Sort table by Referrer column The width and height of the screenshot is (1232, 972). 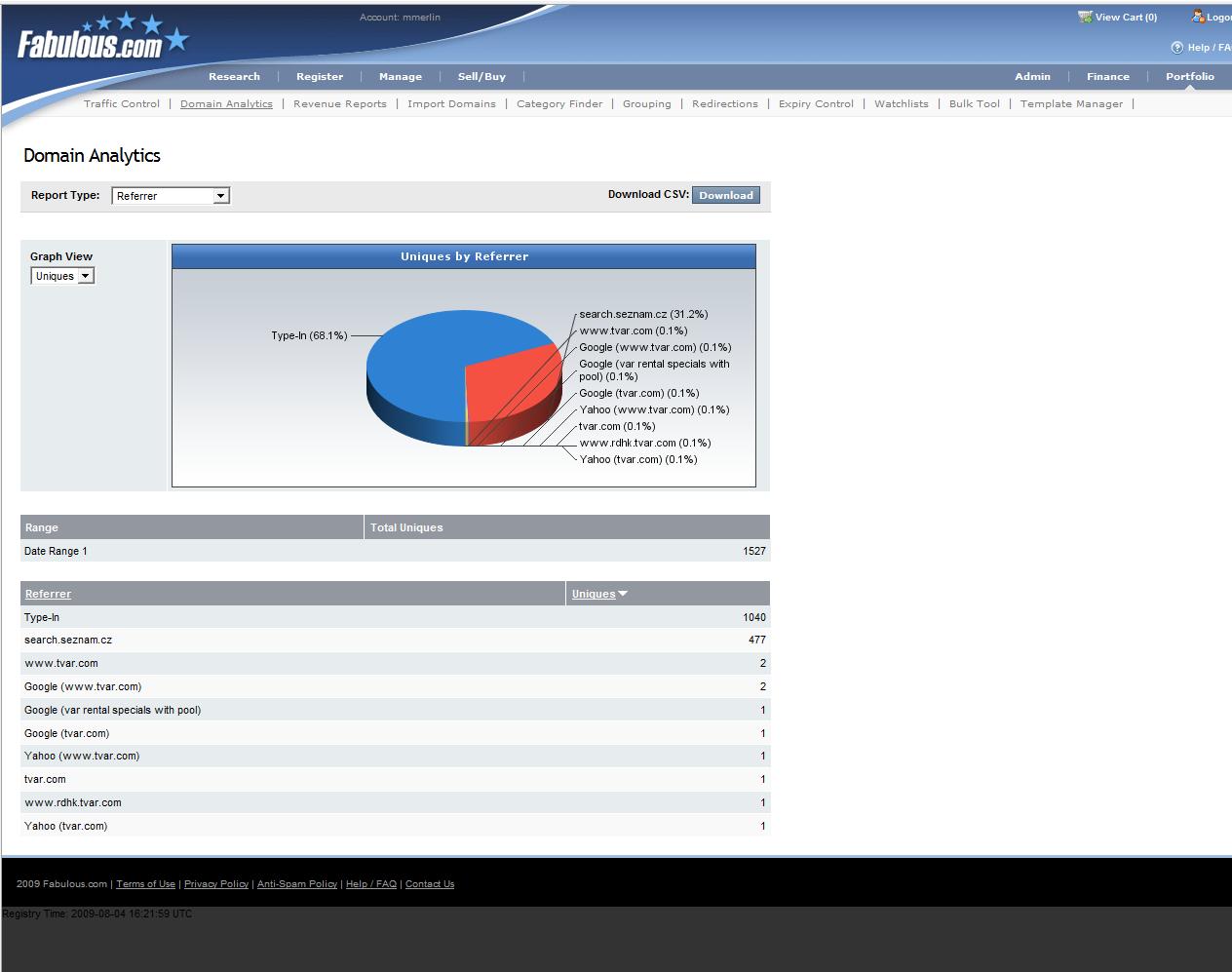48,594
